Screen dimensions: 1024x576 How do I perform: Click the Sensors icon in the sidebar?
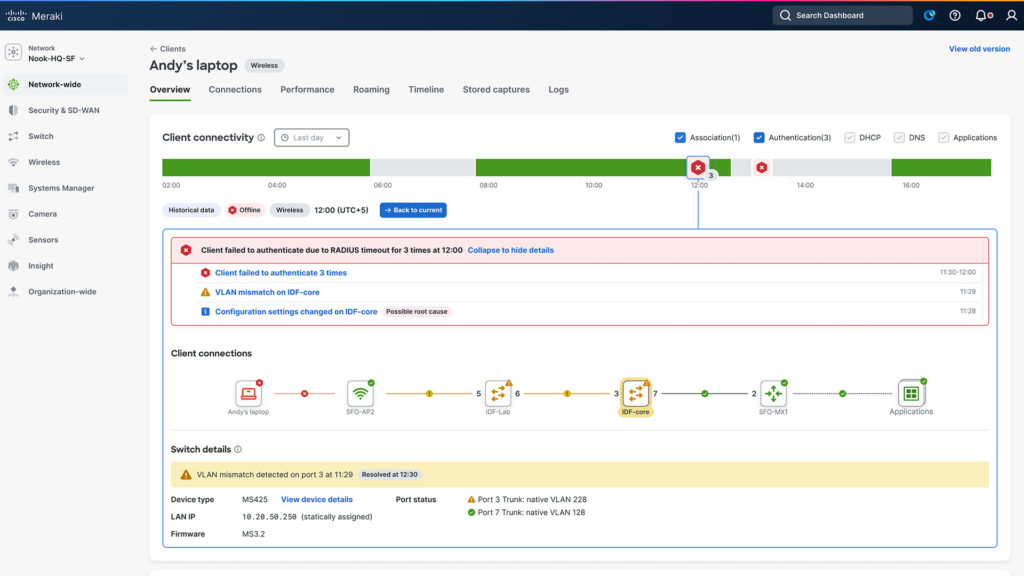click(x=12, y=240)
